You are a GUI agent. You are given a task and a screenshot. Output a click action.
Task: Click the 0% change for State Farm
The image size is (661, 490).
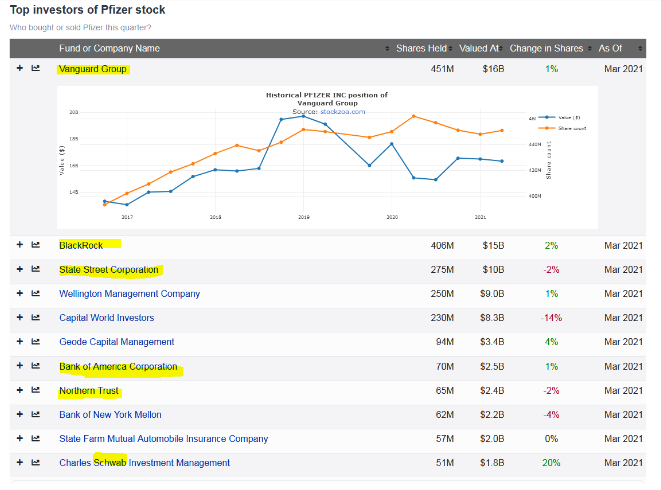(551, 439)
